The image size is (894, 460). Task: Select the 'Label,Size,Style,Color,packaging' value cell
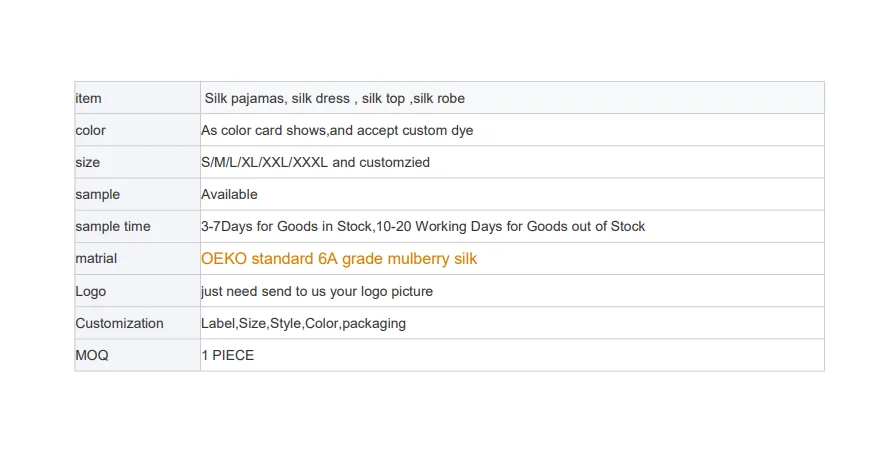[303, 323]
